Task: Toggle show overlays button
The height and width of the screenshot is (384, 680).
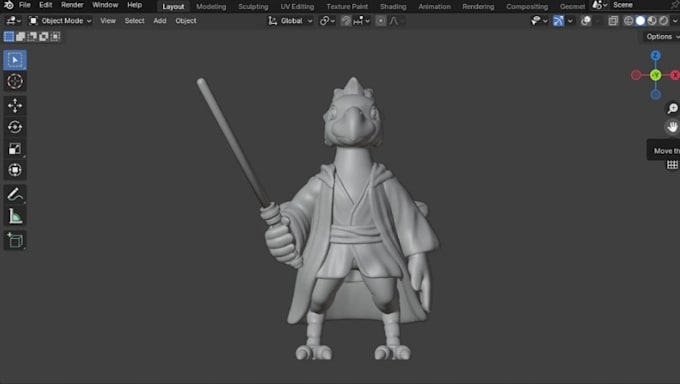Action: coord(585,21)
